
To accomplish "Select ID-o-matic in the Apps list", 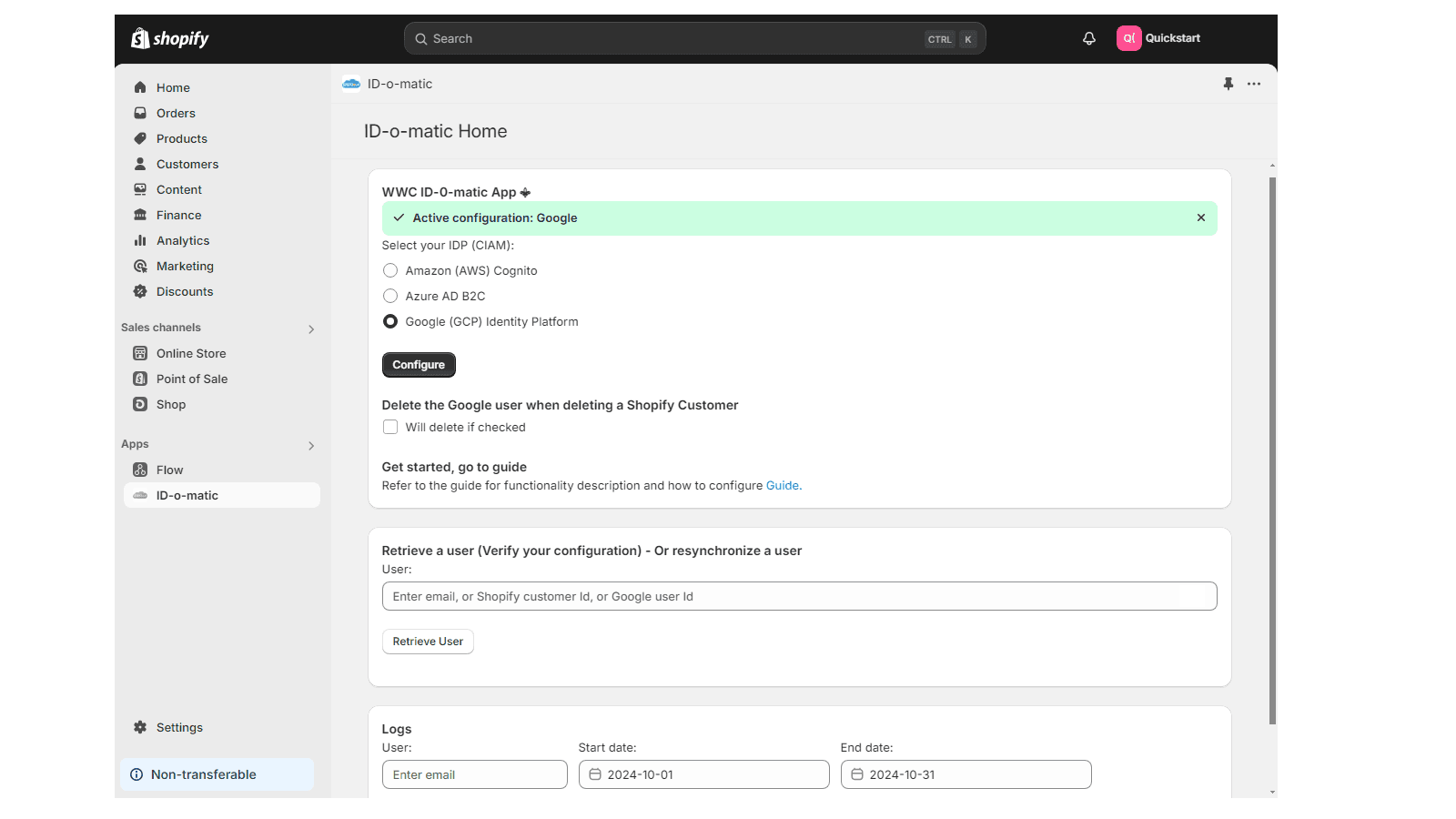I will pyautogui.click(x=188, y=495).
